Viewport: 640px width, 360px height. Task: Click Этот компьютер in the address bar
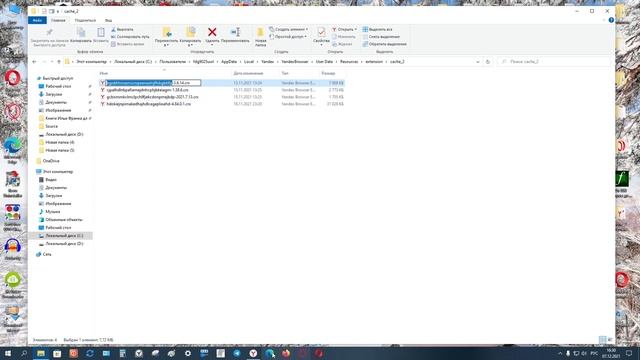(91, 62)
